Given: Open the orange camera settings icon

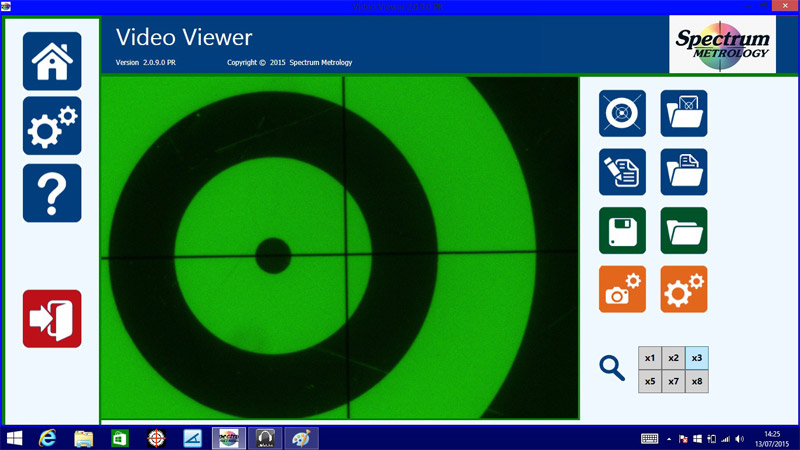Looking at the screenshot, I should coord(622,289).
